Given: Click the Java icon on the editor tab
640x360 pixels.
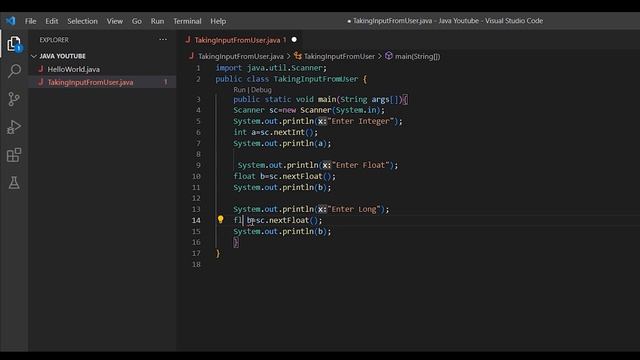Looking at the screenshot, I should pyautogui.click(x=188, y=40).
